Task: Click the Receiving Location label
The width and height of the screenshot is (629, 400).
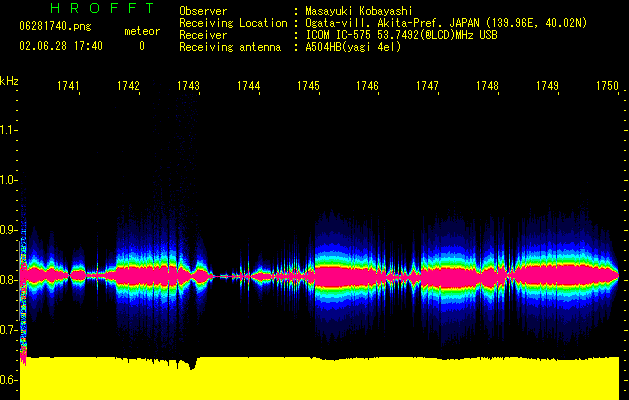Action: click(x=233, y=23)
